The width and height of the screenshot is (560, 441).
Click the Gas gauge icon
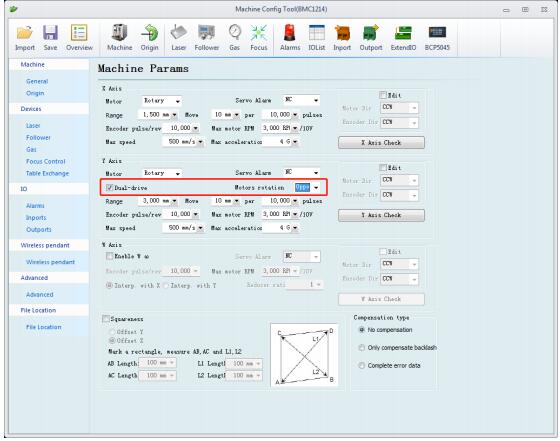tap(235, 32)
